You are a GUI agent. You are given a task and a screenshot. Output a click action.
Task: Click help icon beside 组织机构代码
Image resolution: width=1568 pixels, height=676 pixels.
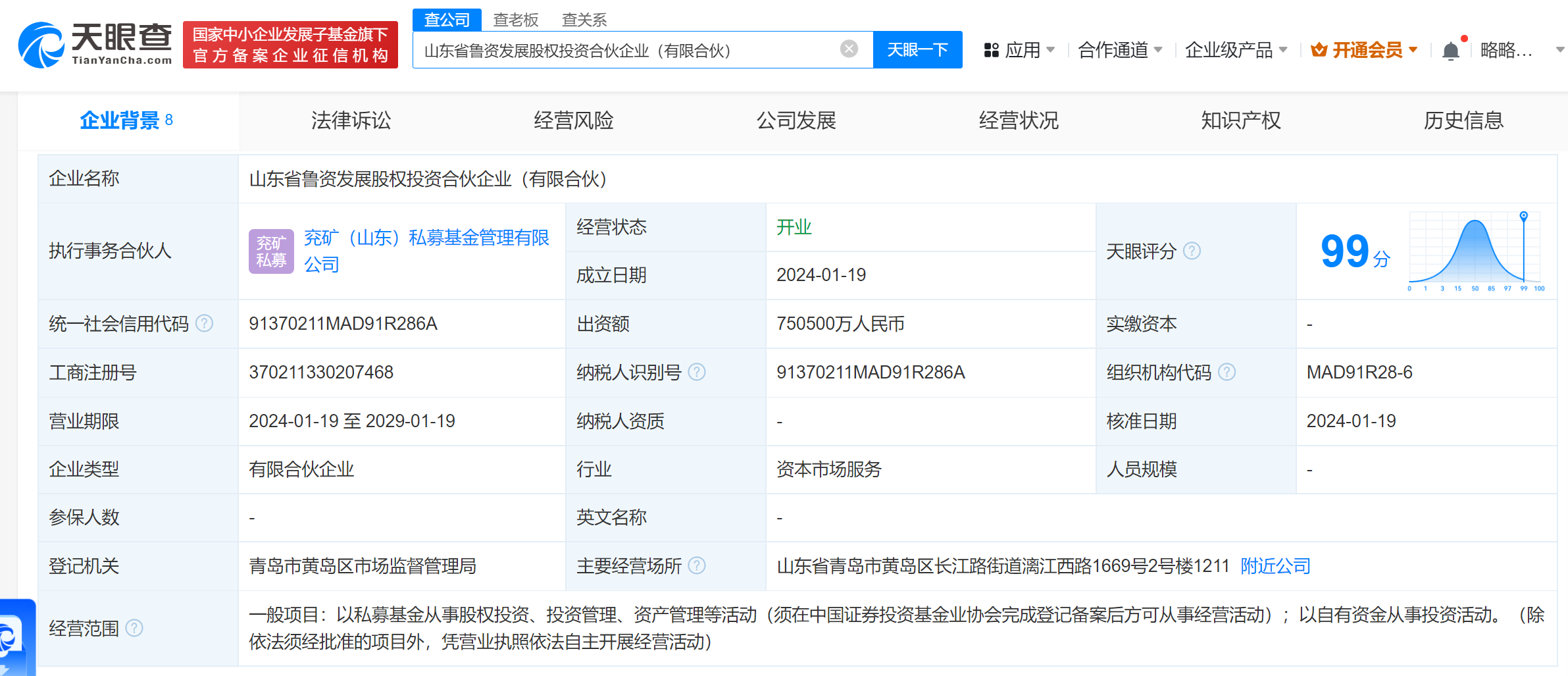pyautogui.click(x=1227, y=372)
